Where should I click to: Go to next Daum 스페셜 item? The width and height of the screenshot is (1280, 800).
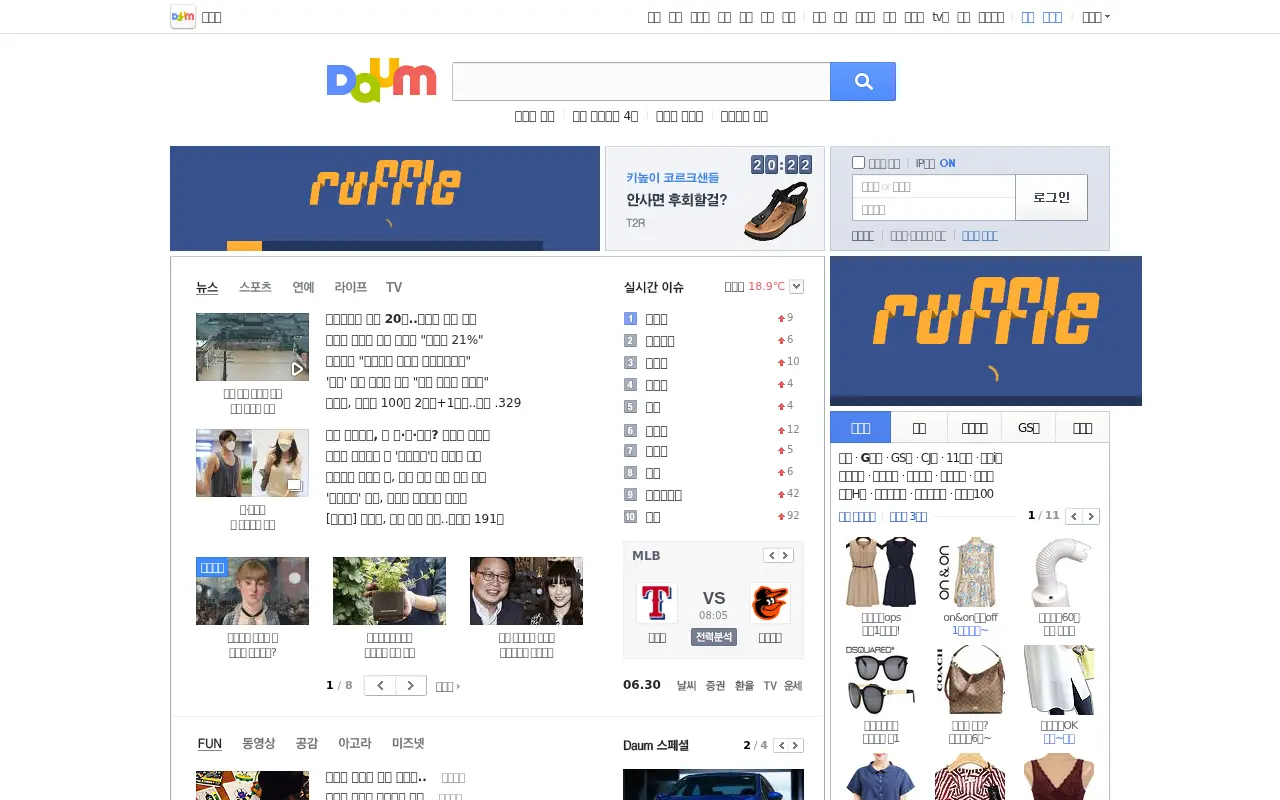tap(796, 745)
